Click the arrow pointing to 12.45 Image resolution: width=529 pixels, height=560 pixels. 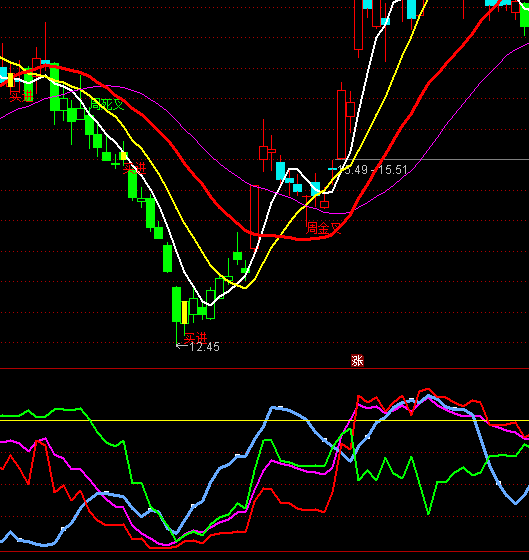(182, 346)
